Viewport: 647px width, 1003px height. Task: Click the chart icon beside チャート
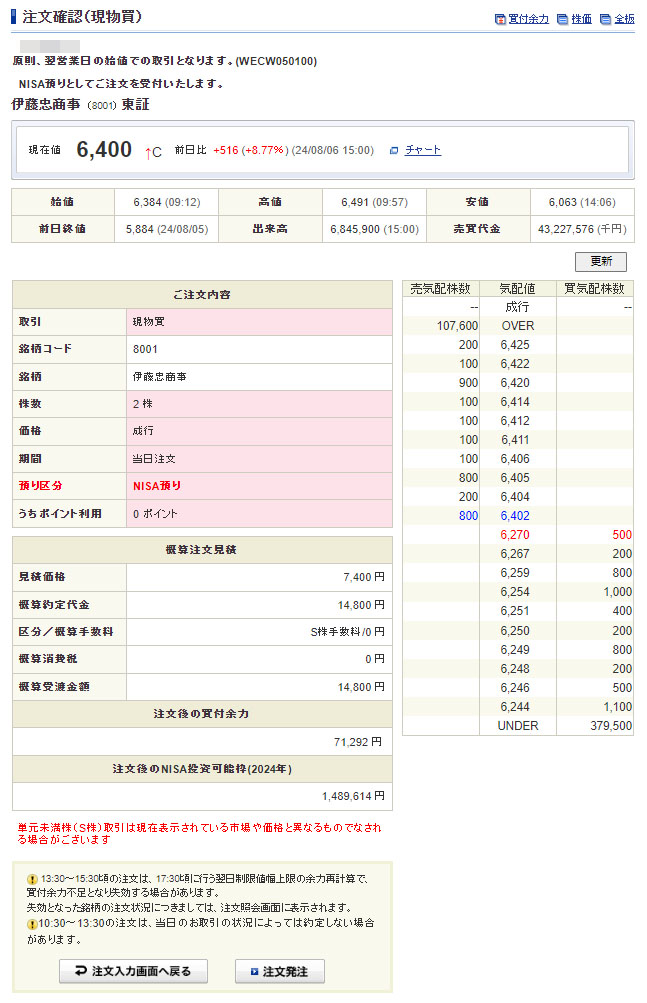pyautogui.click(x=394, y=150)
